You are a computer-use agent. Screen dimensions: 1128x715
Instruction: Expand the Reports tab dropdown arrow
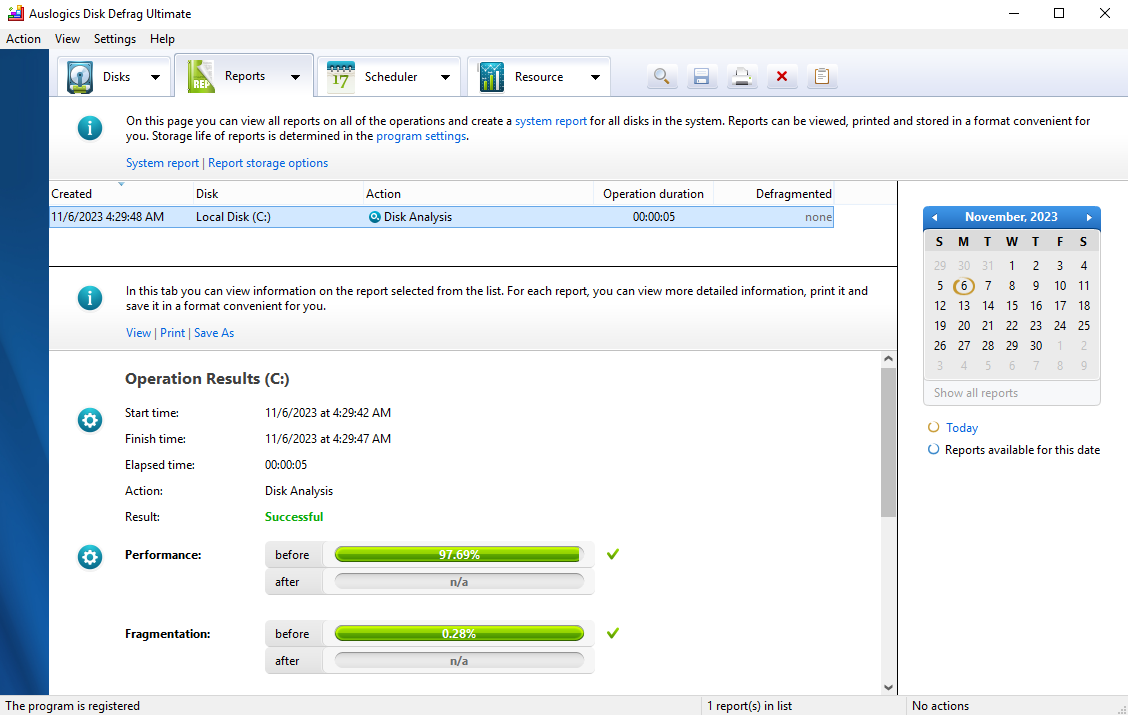[x=296, y=77]
